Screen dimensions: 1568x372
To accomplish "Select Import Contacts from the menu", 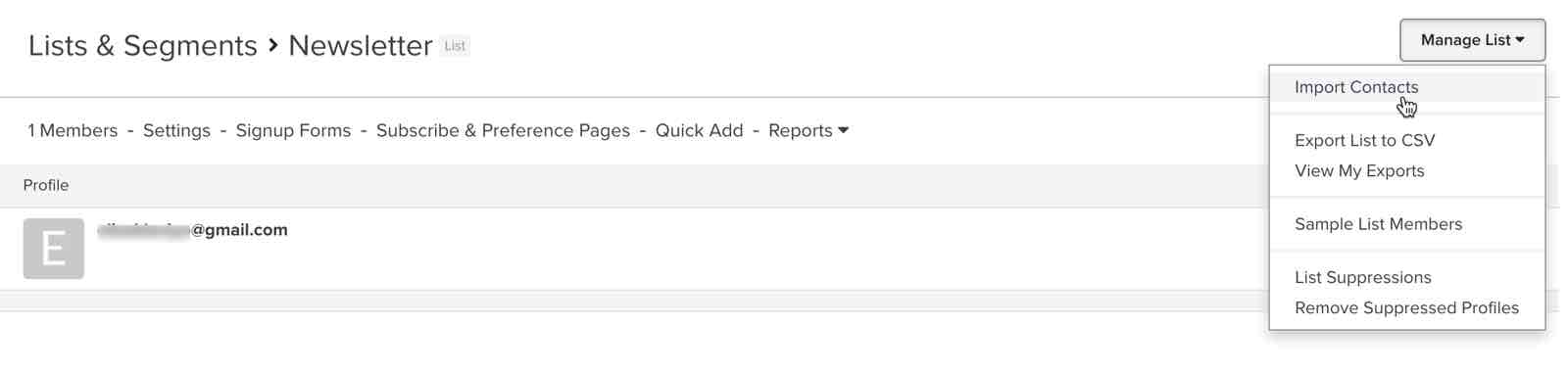I will tap(1356, 87).
